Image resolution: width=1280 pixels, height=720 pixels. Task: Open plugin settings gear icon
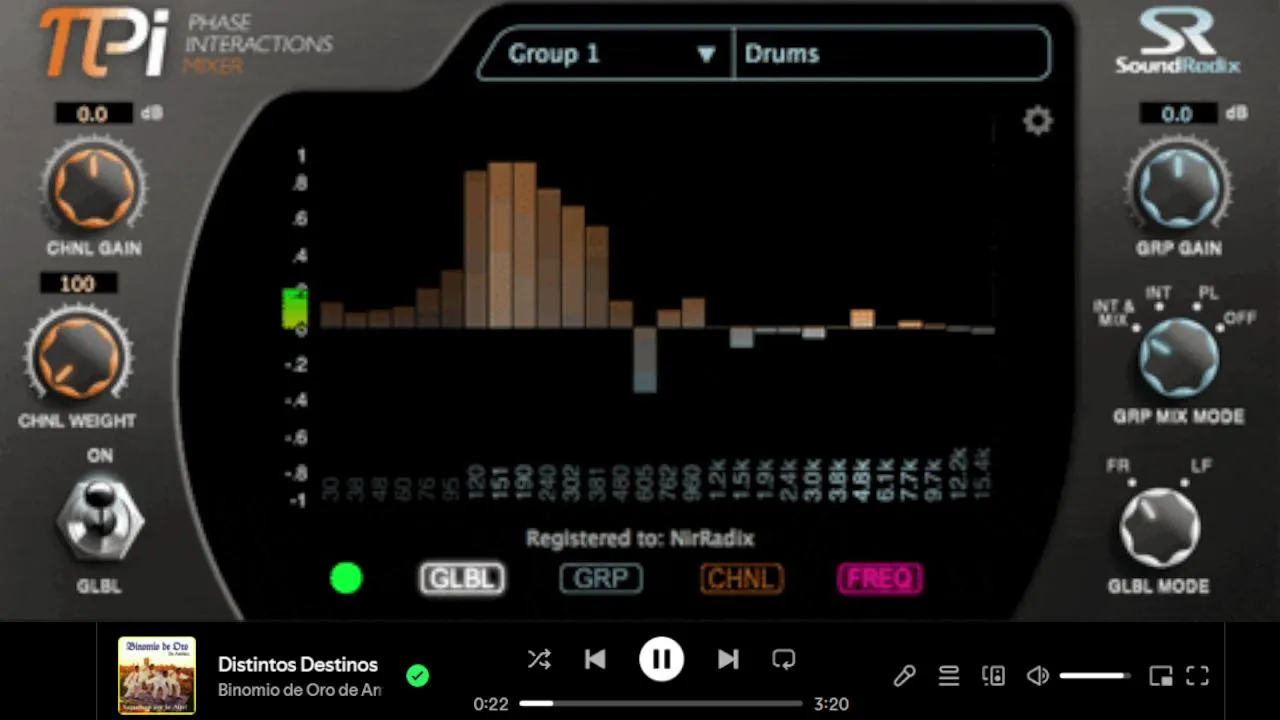(1038, 121)
